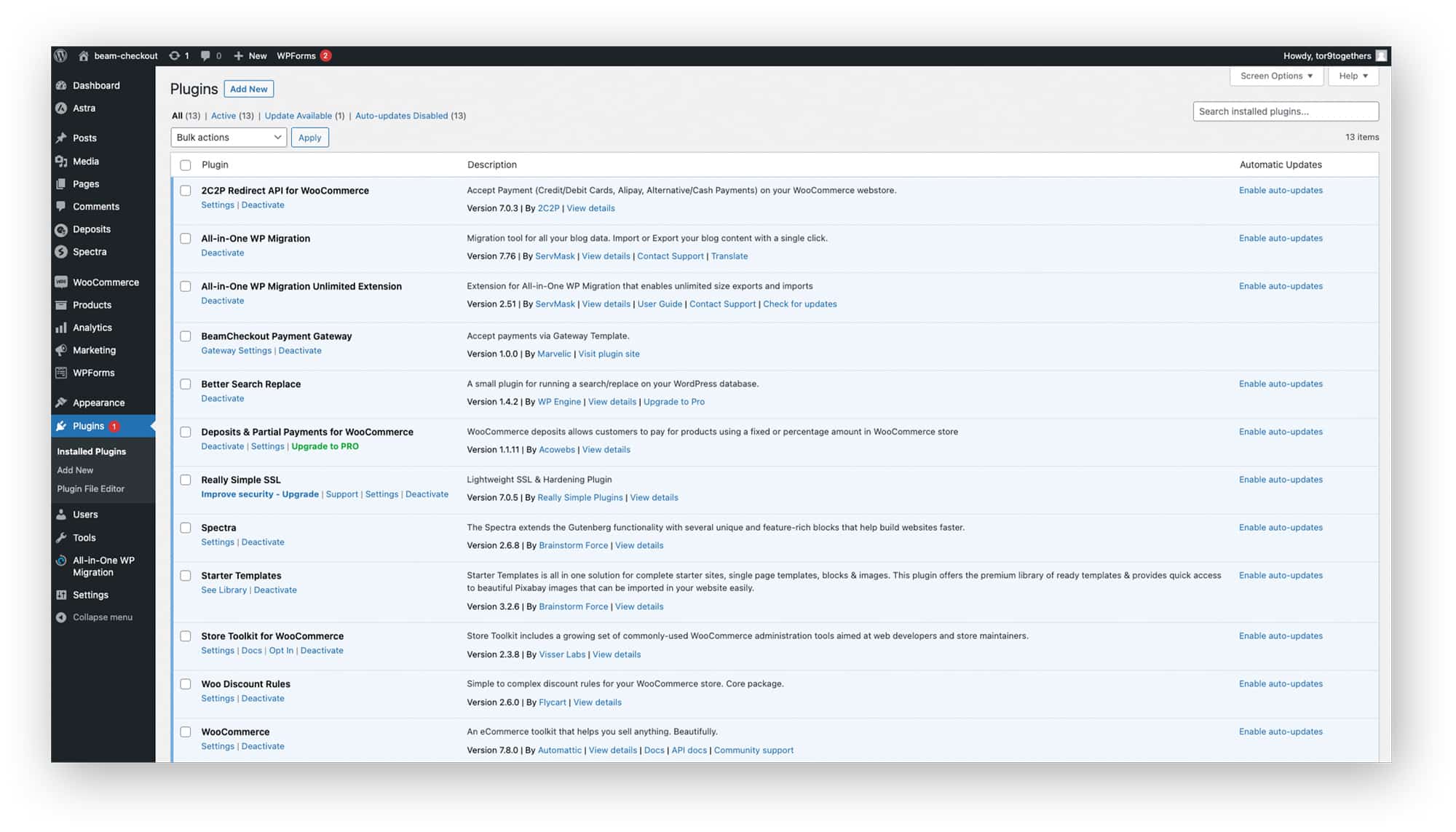Click the Appearance paintbrush icon
The height and width of the screenshot is (832, 1456).
click(x=61, y=403)
